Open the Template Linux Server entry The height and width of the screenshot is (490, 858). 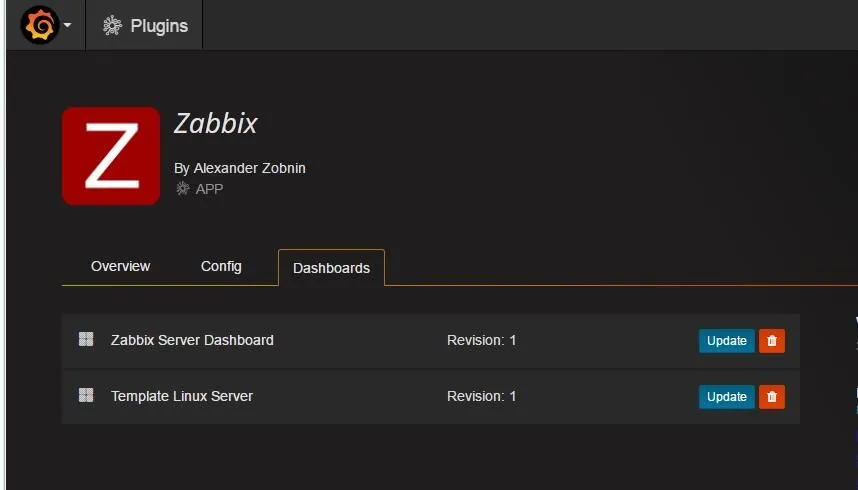(x=182, y=396)
